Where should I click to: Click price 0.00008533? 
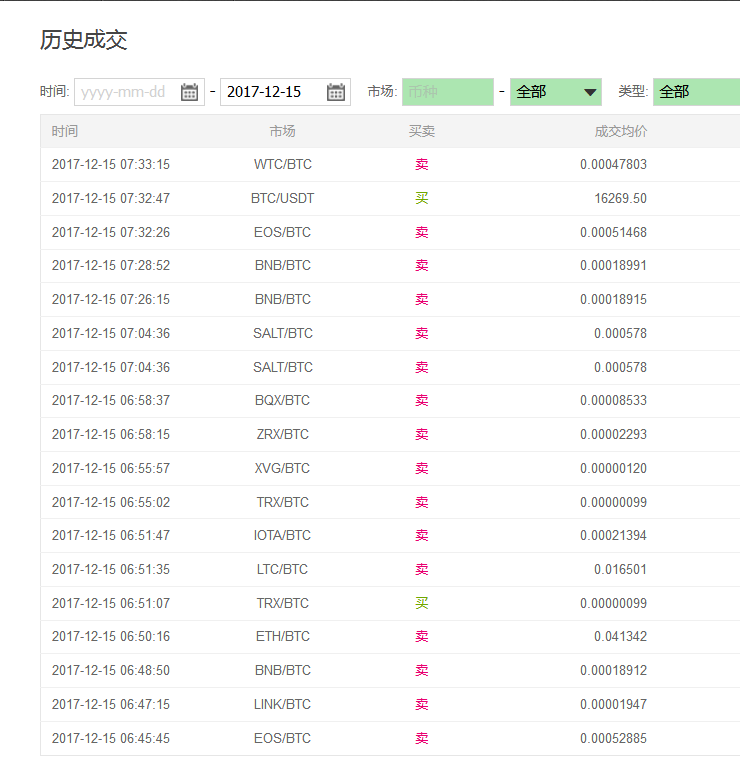[x=613, y=400]
